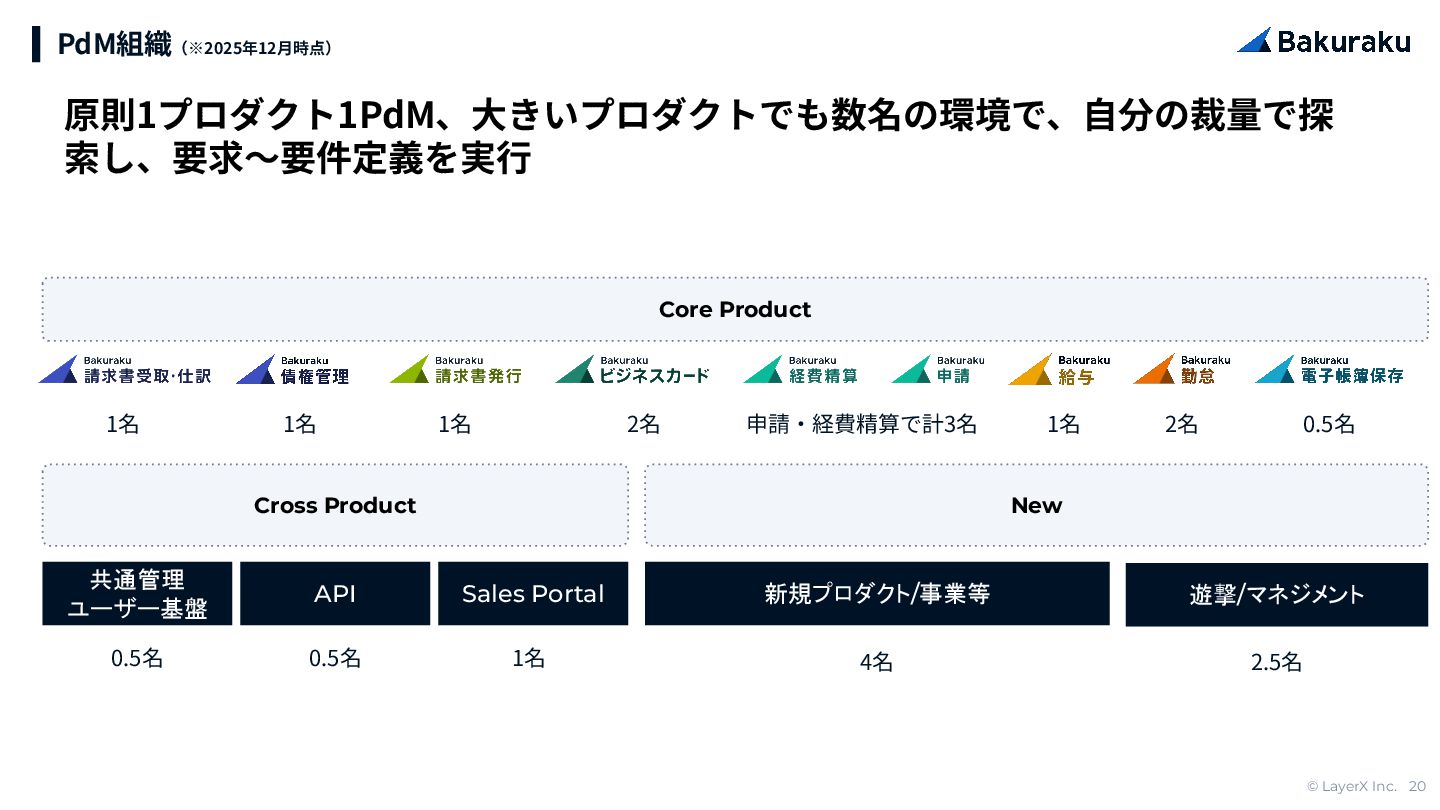Select the Bakuraku 債権管理 product logo

coord(293,370)
